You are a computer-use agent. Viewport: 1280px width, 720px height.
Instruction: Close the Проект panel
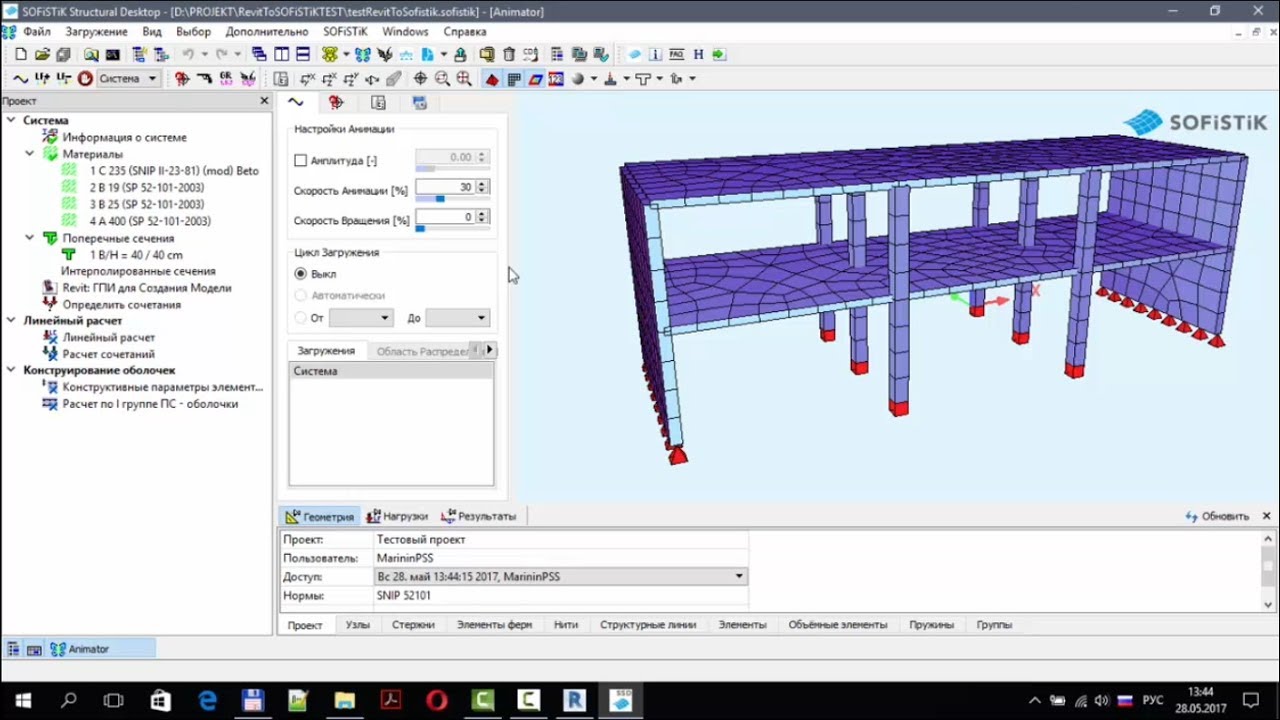tap(264, 100)
